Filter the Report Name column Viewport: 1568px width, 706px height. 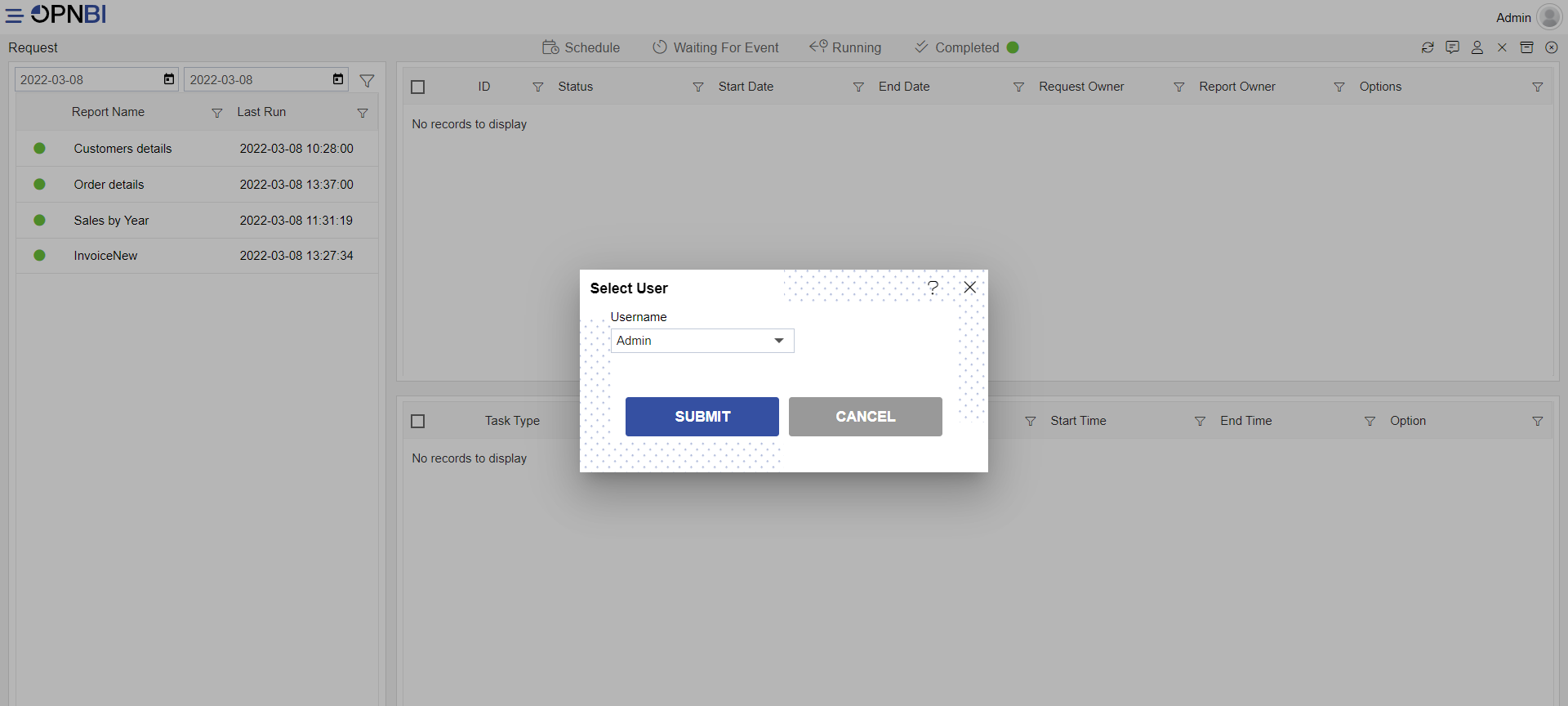pos(217,113)
